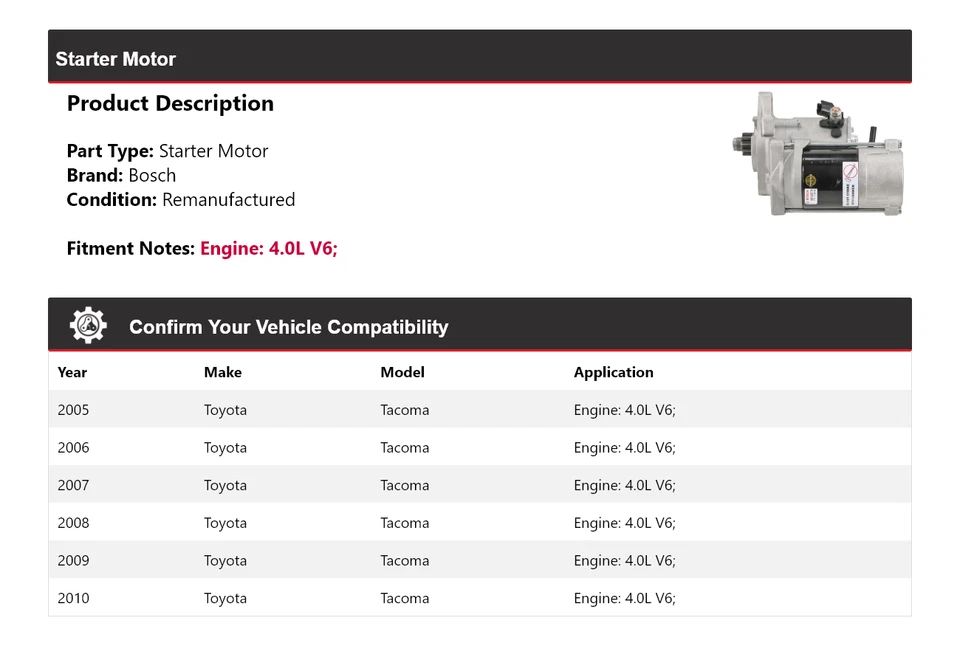The height and width of the screenshot is (646, 960).
Task: Select the Year column header
Action: click(x=72, y=372)
